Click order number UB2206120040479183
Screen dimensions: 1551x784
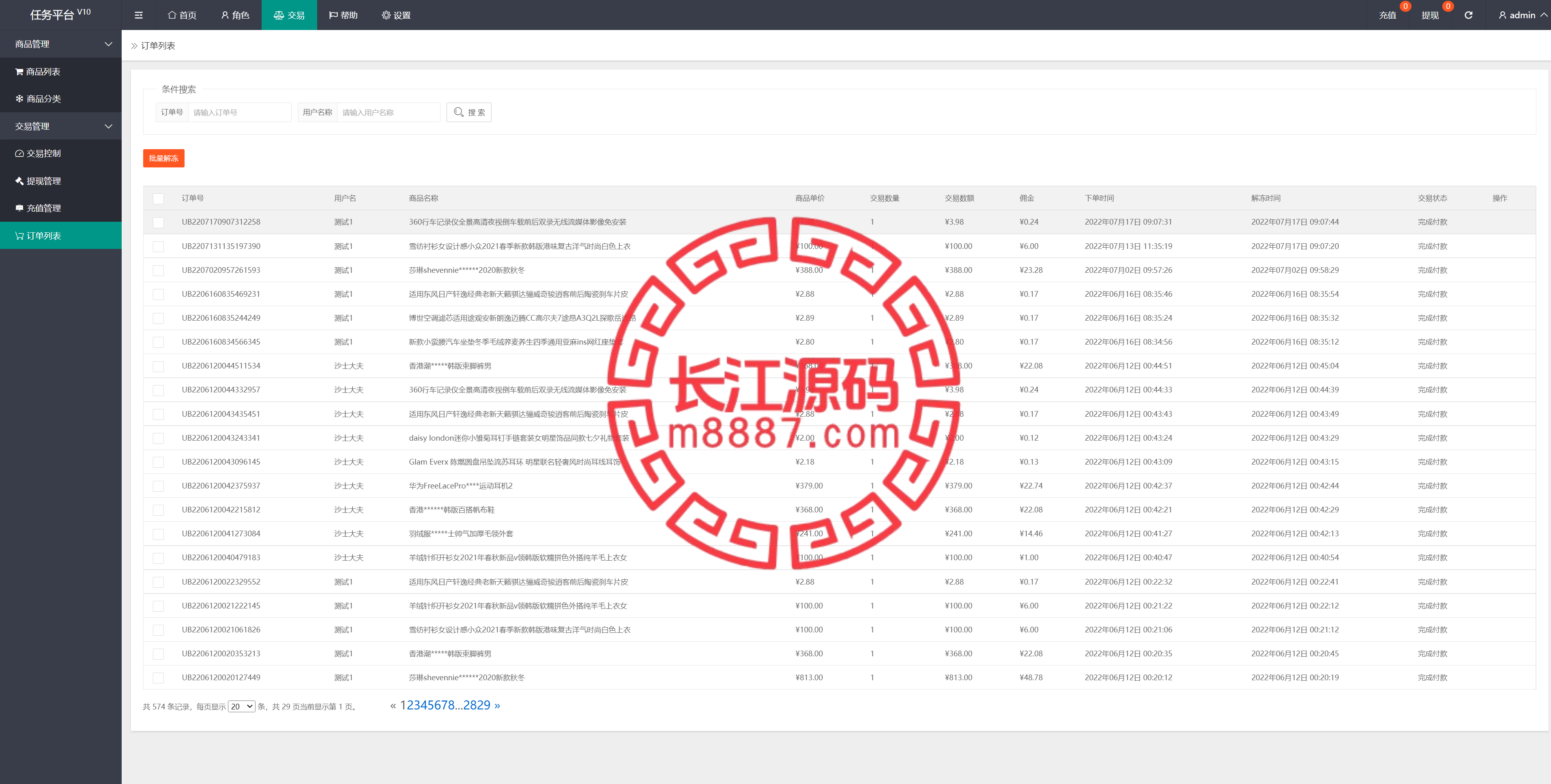[221, 558]
